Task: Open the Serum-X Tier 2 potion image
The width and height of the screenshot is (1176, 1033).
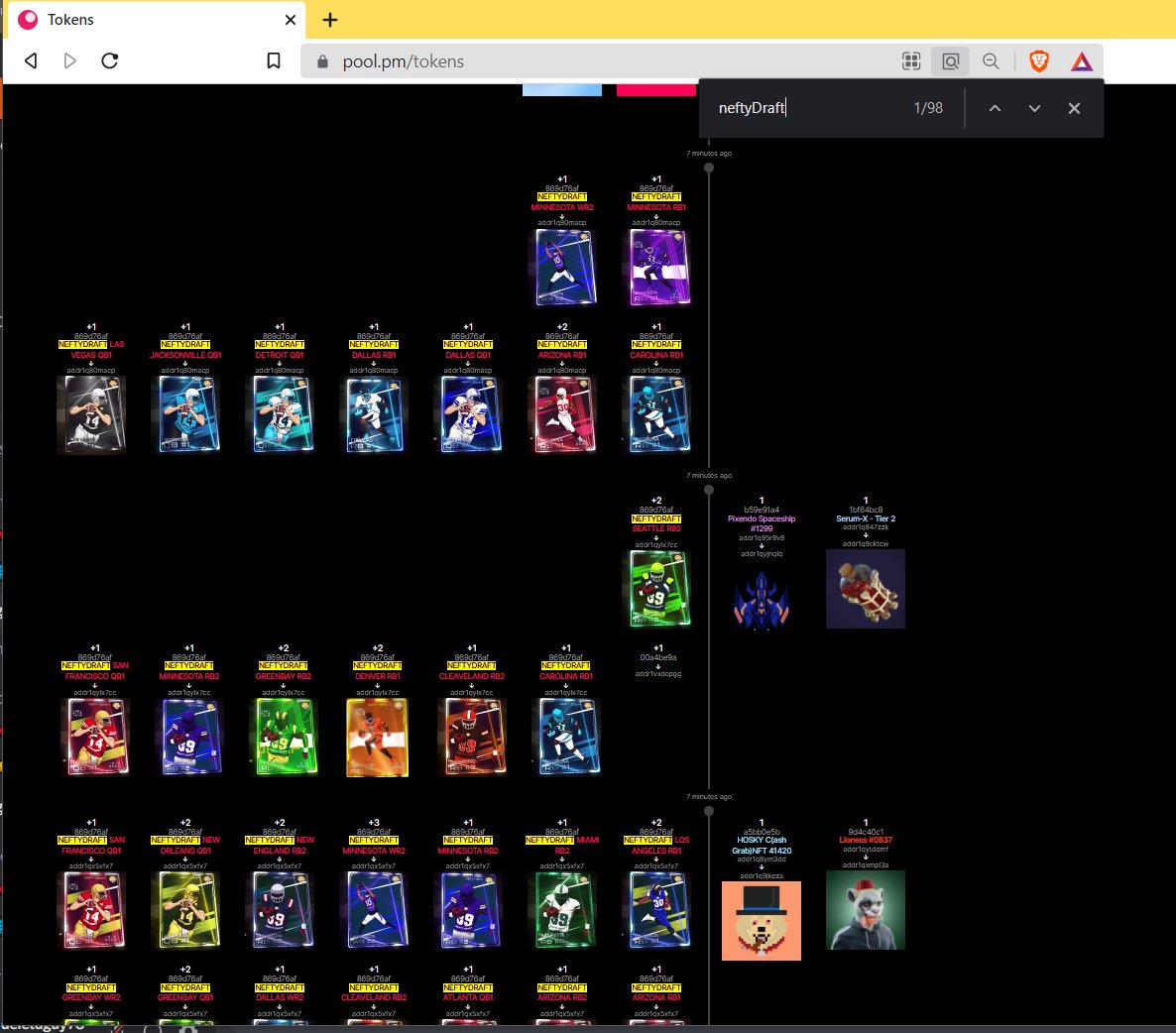Action: (866, 589)
